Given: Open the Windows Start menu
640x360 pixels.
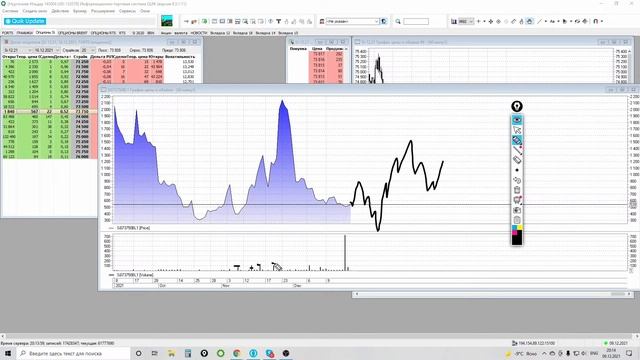Looking at the screenshot, I should pyautogui.click(x=8, y=353).
